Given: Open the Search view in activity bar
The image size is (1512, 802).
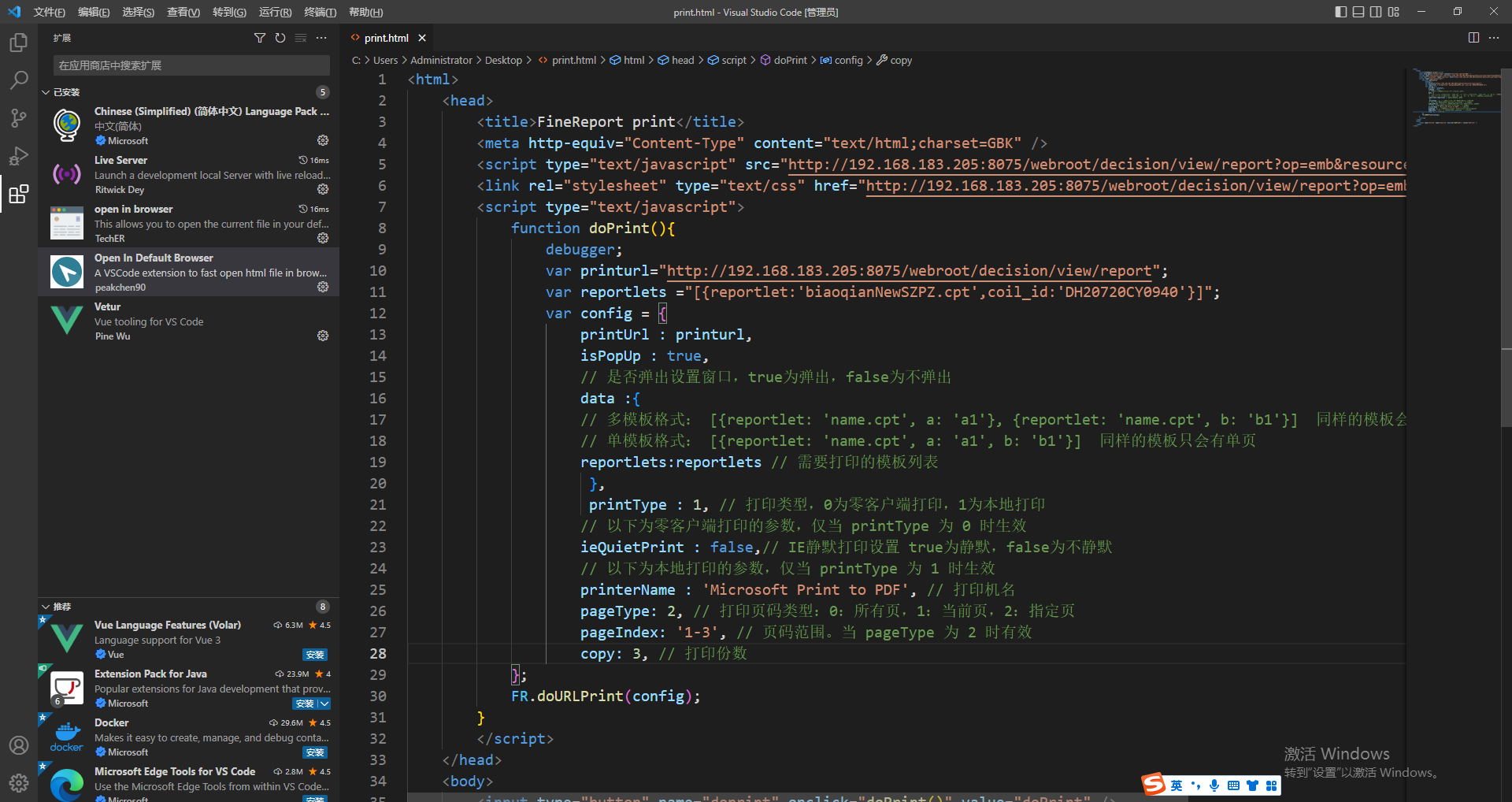Looking at the screenshot, I should pos(19,80).
